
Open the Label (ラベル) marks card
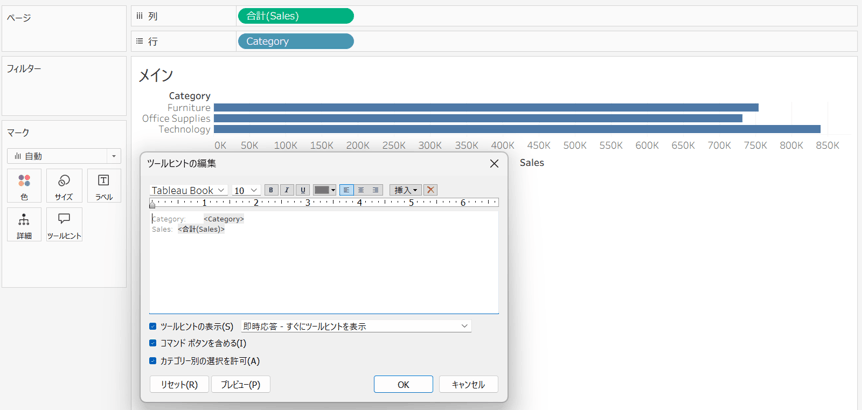tap(103, 186)
